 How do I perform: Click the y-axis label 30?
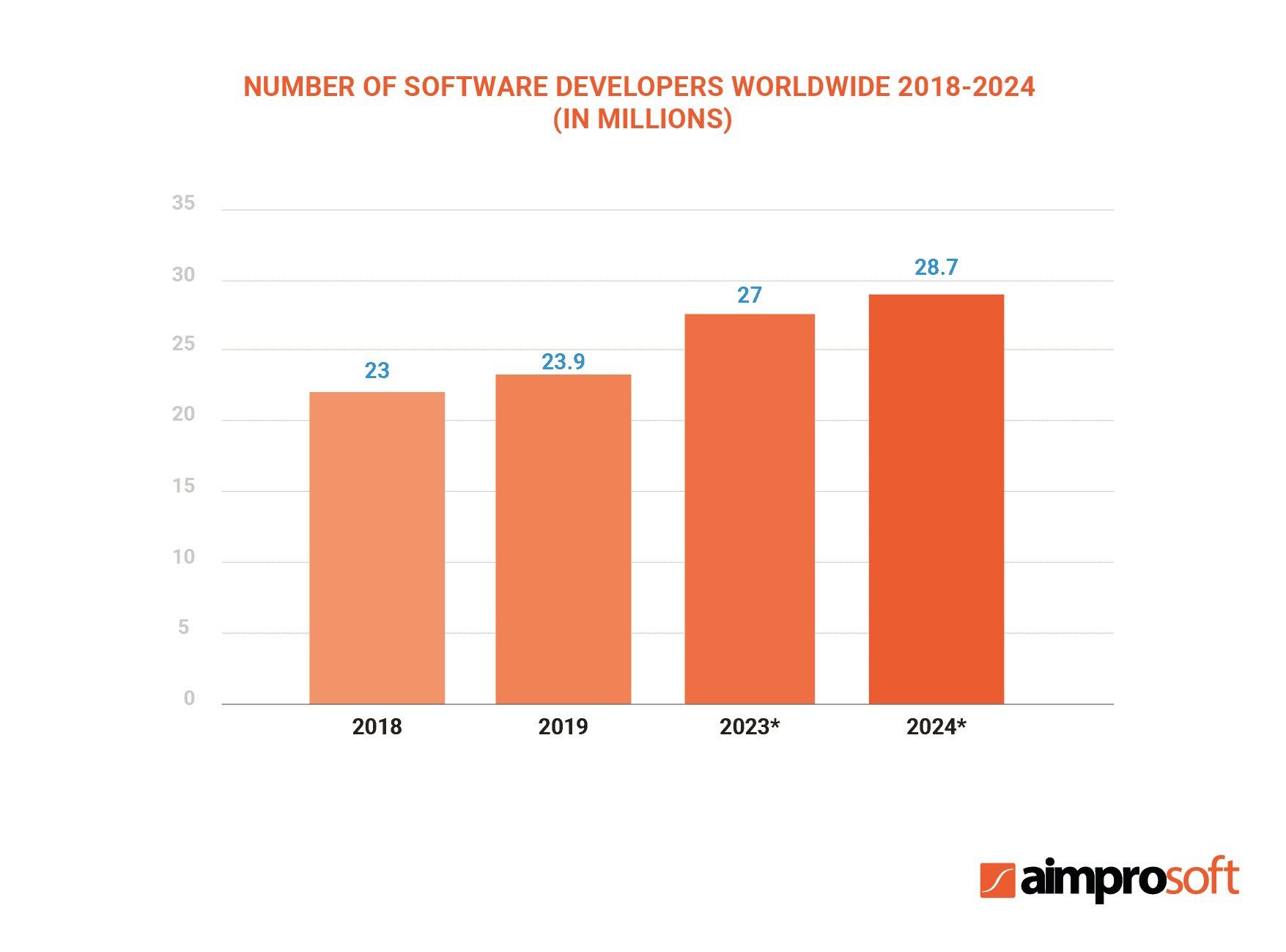184,275
